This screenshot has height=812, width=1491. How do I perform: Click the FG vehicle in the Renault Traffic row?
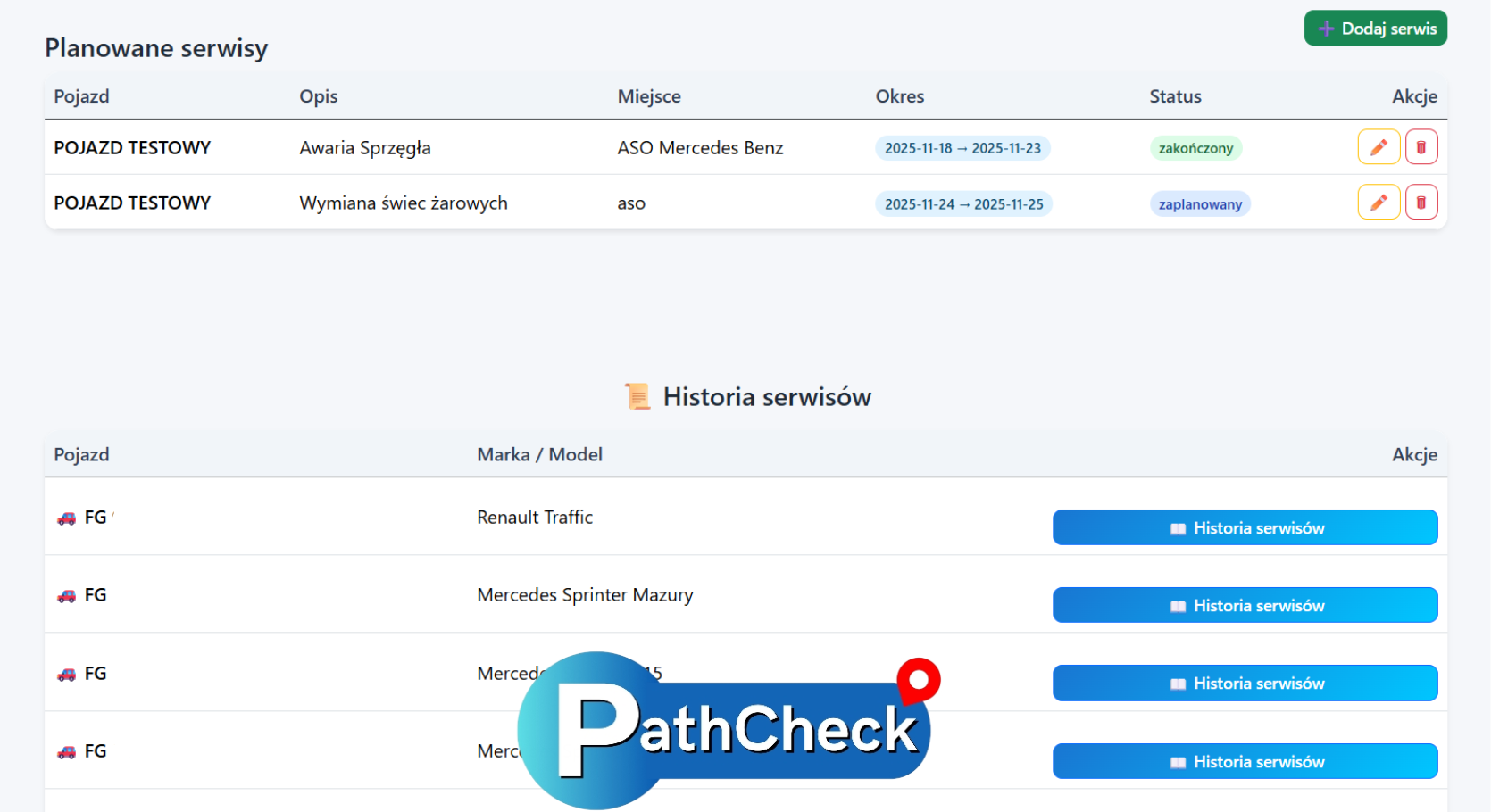[x=94, y=517]
